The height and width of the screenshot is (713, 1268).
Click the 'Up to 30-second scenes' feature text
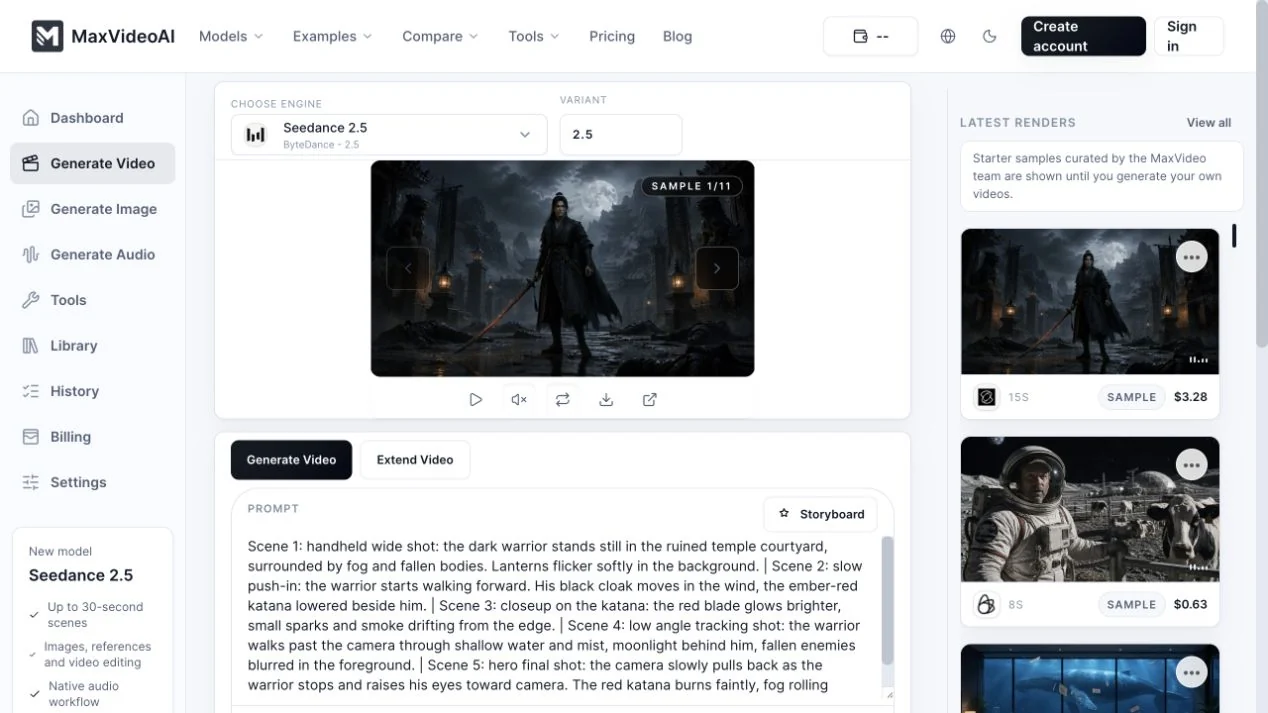[95, 615]
